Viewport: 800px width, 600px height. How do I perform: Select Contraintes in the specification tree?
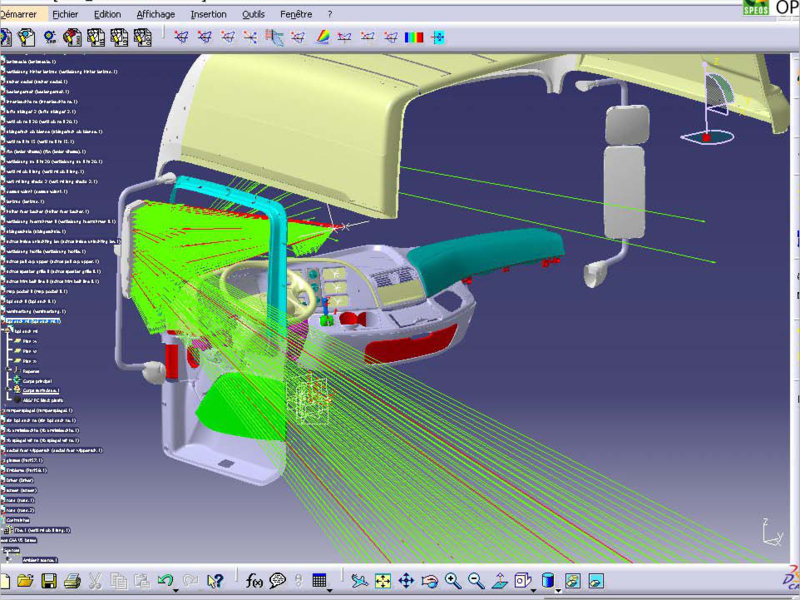click(x=18, y=520)
